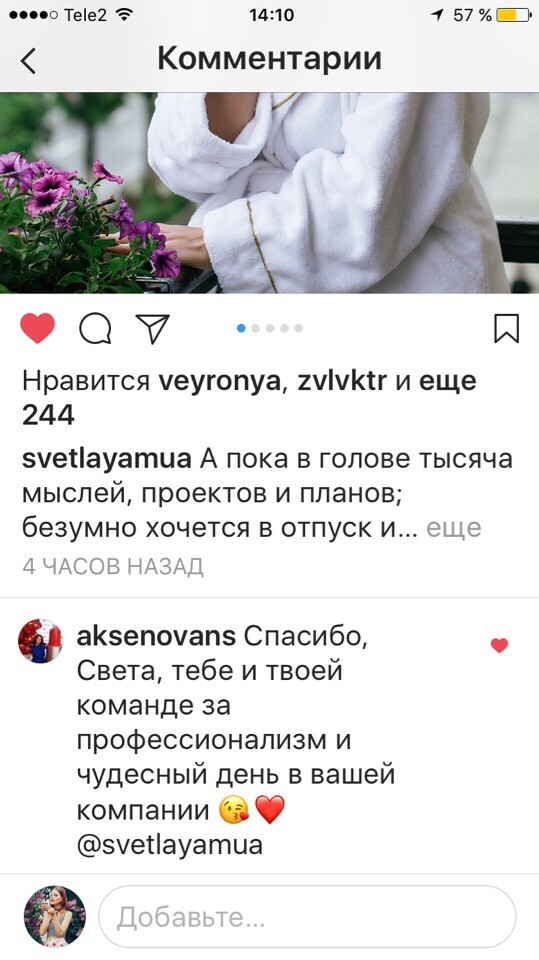Share the post with the paper plane icon
The height and width of the screenshot is (960, 539).
point(152,329)
